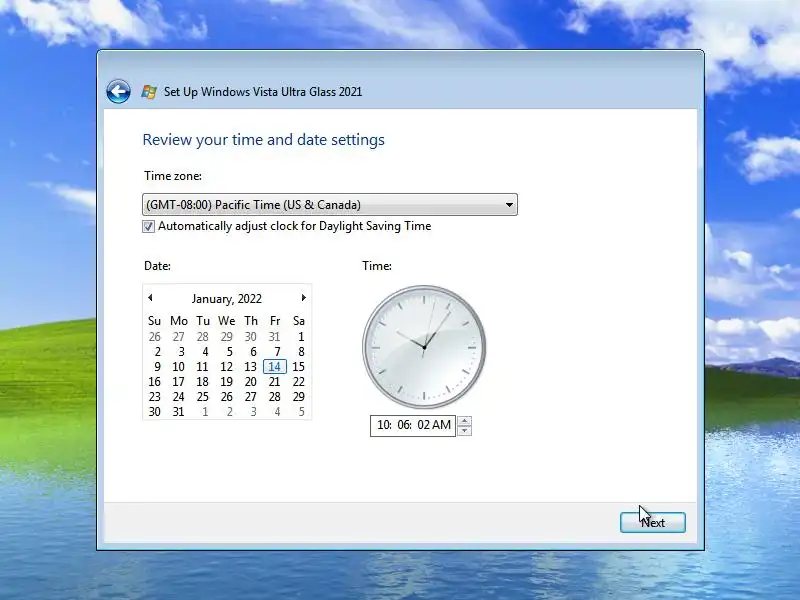Go to previous month in calendar

point(150,297)
